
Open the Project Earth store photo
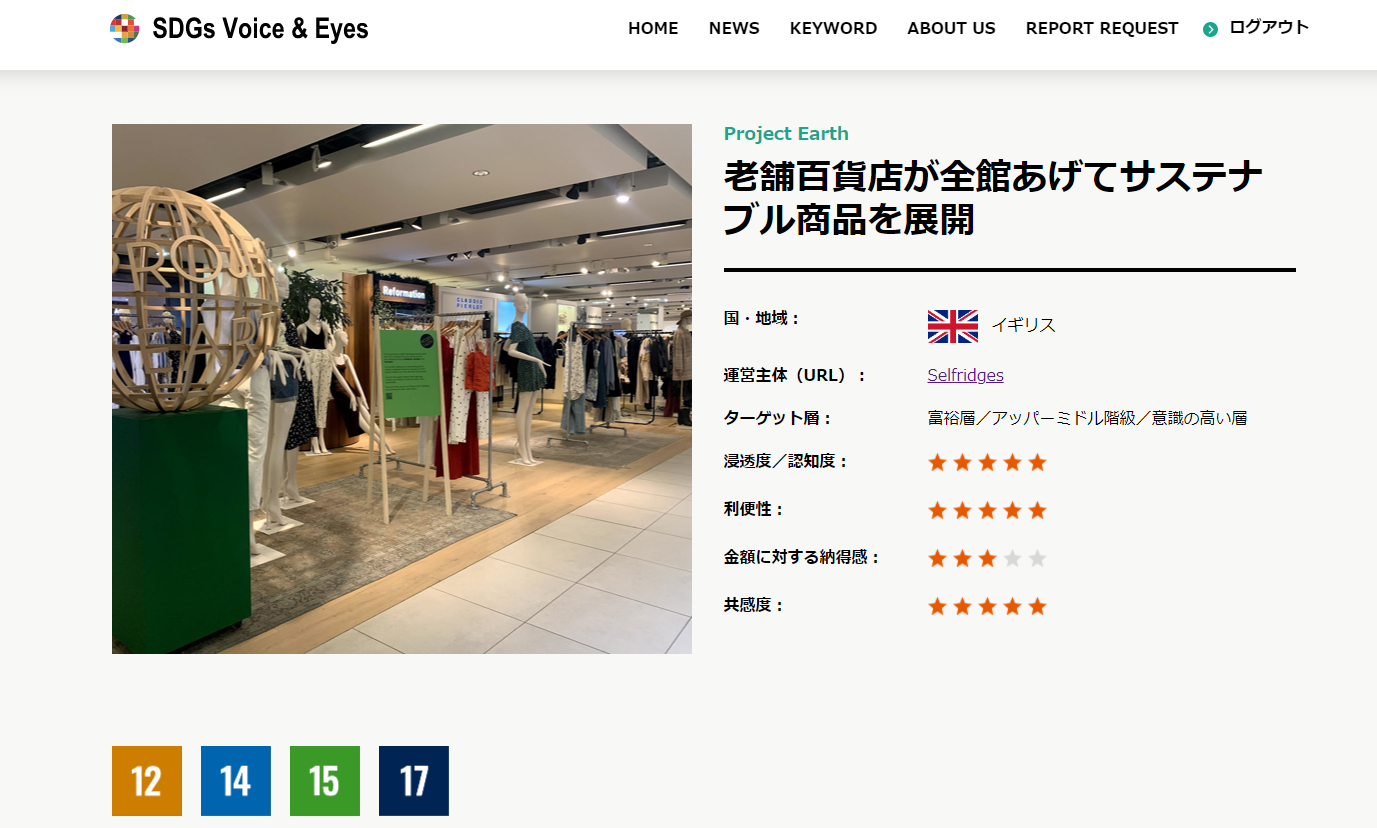402,389
